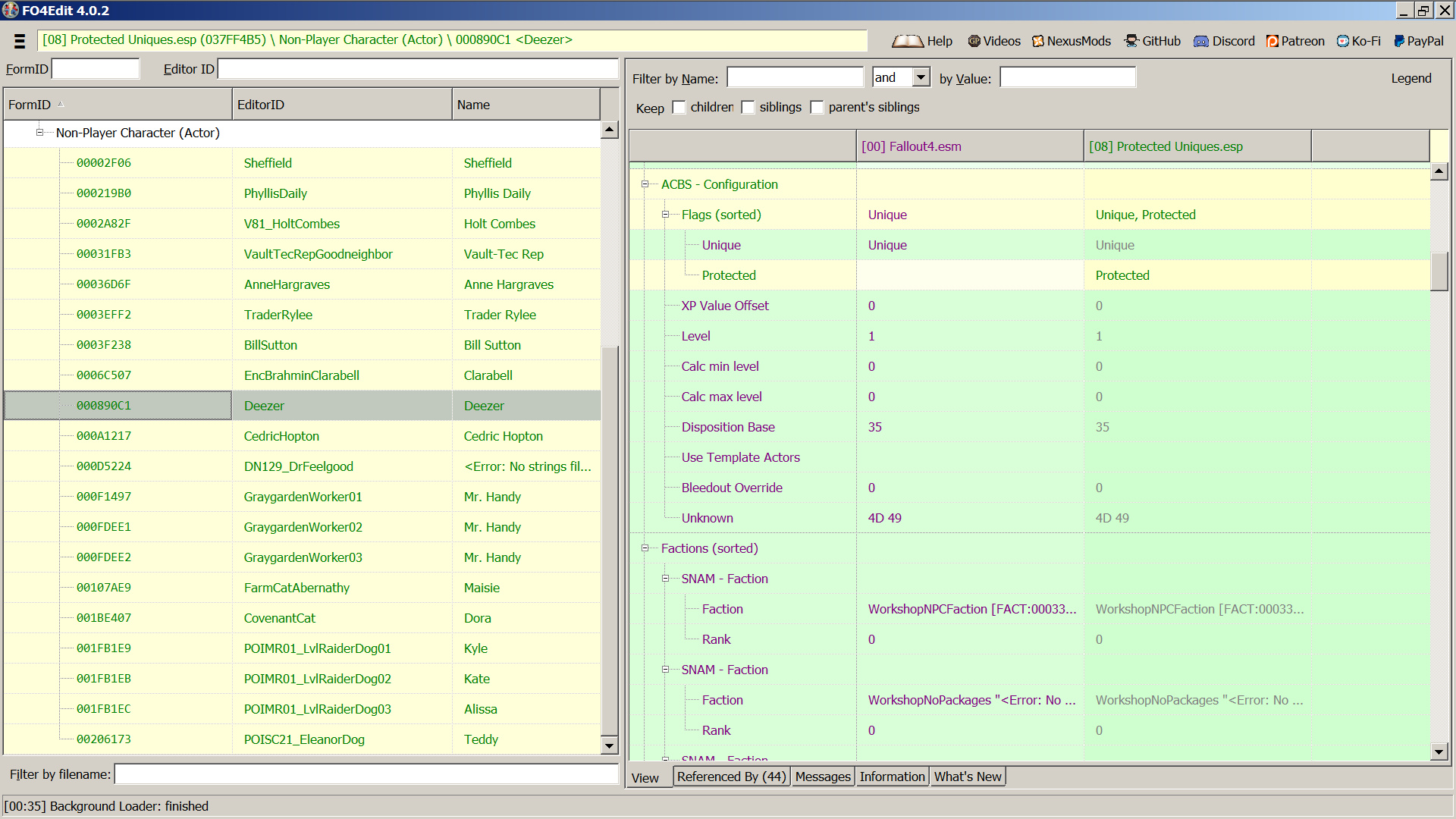This screenshot has height=819, width=1456.
Task: Click [00] Fallout4.esm column header
Action: coord(970,146)
